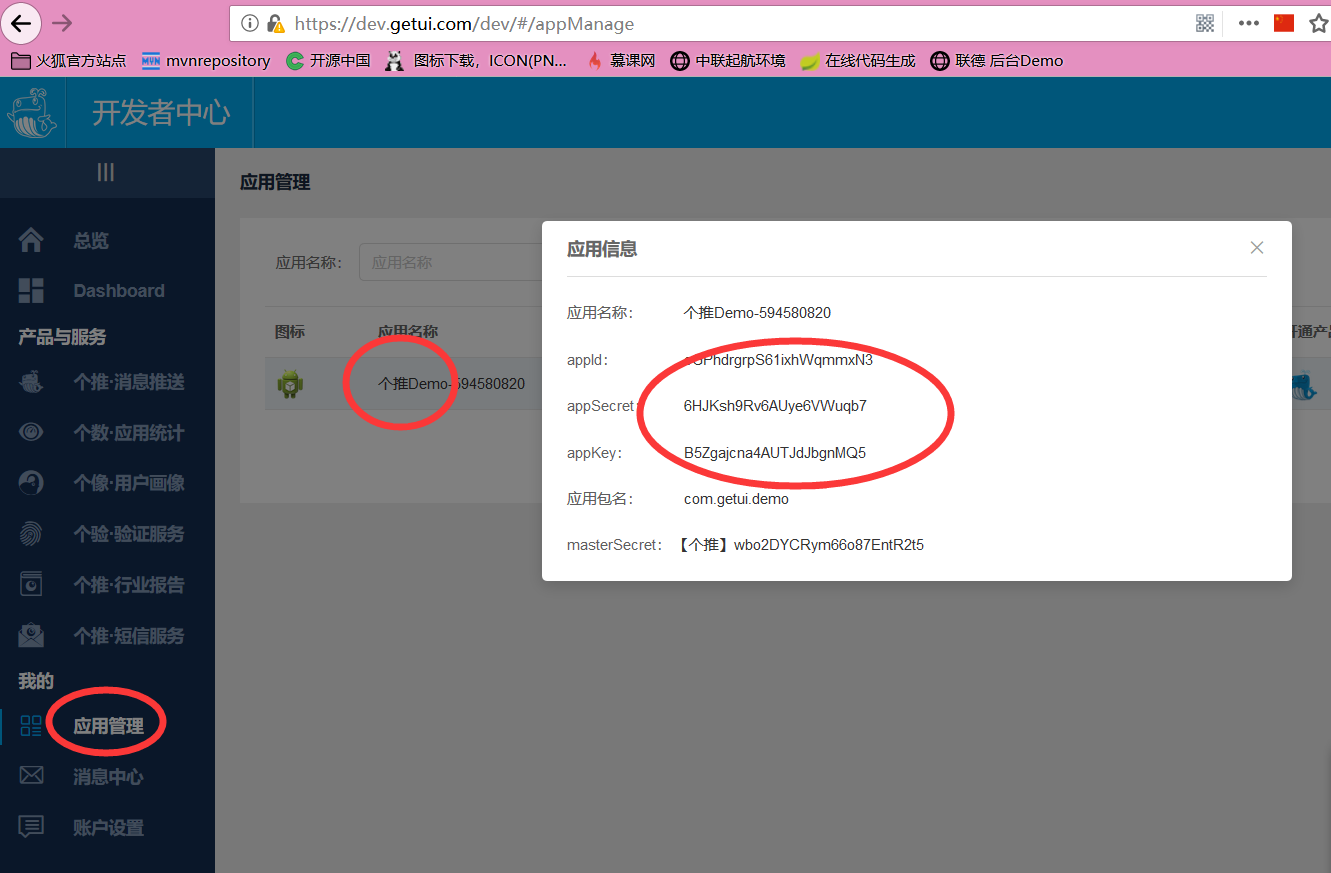Viewport: 1331px width, 873px height.
Task: Click the mail icon for 消息中心
Action: click(x=31, y=776)
